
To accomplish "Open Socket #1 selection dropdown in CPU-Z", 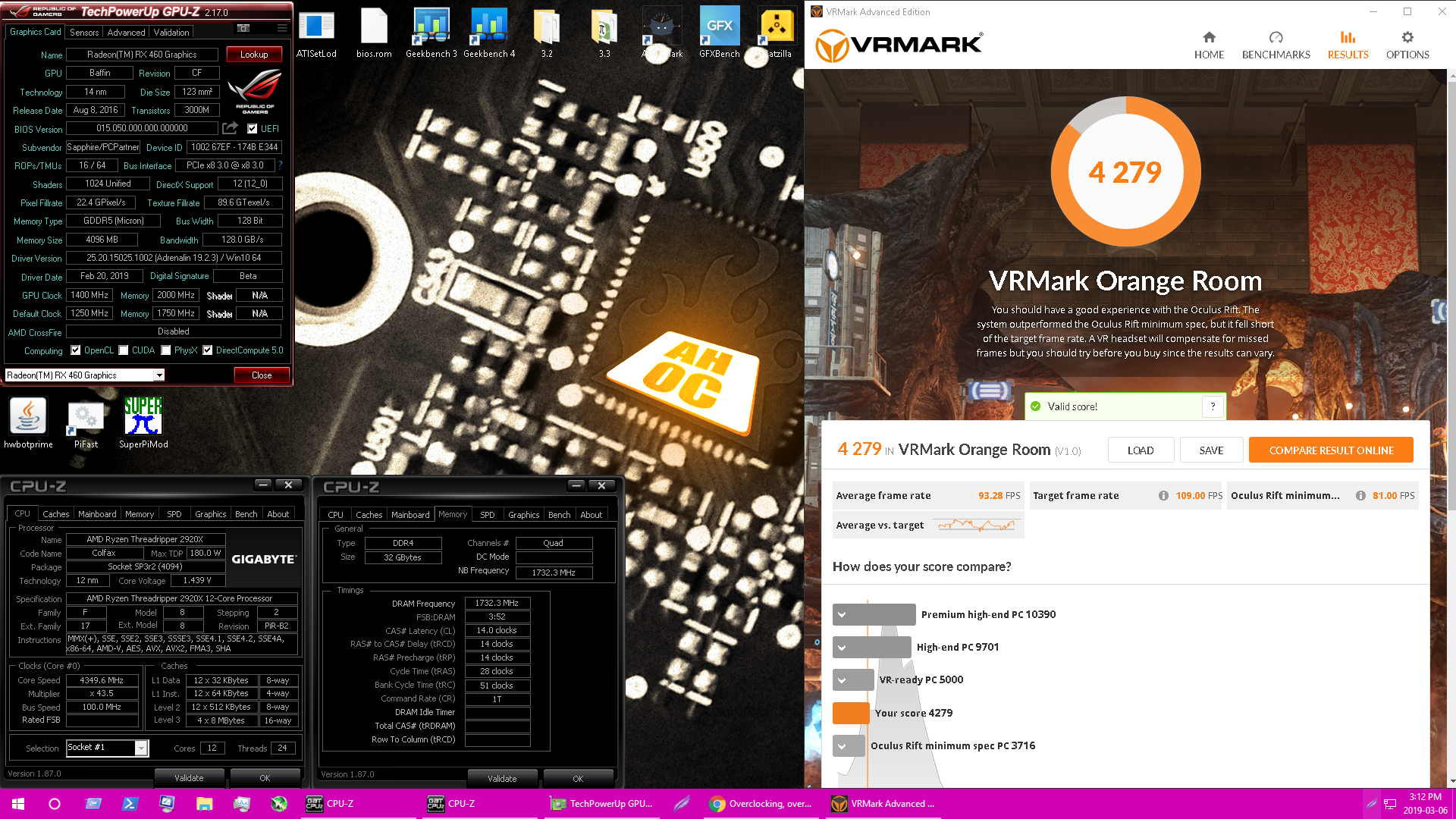I will click(107, 748).
